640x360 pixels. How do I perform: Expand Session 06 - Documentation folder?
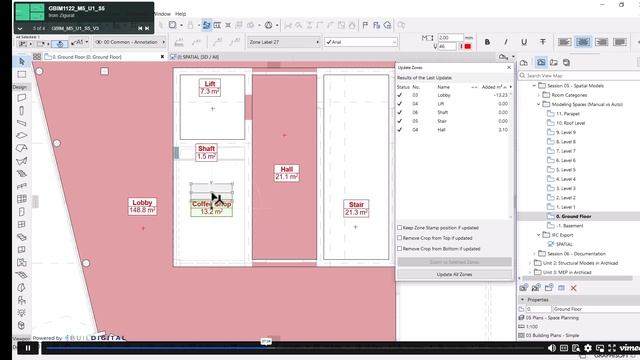(x=534, y=254)
